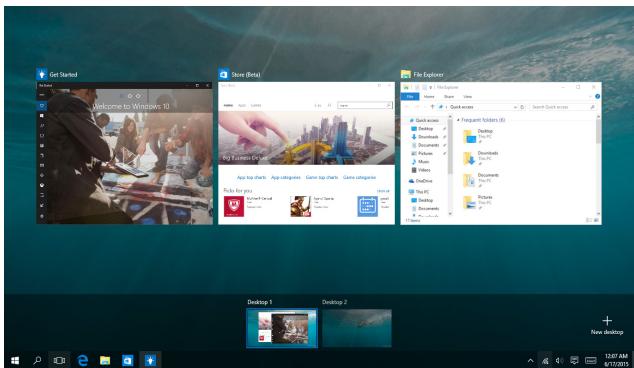This screenshot has height=368, width=634.
Task: Click the File Explorer help question icon
Action: coord(597,96)
